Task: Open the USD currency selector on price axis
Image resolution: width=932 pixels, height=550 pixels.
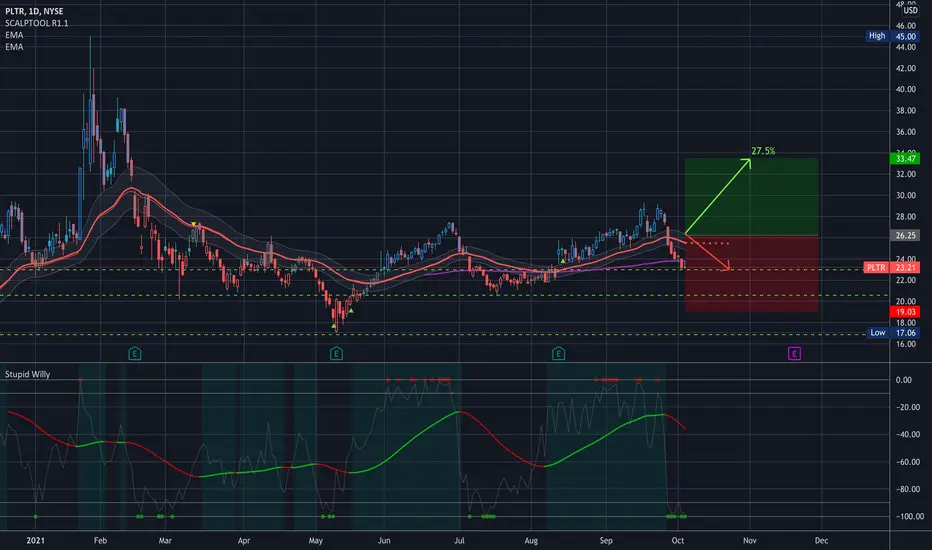Action: tap(910, 11)
